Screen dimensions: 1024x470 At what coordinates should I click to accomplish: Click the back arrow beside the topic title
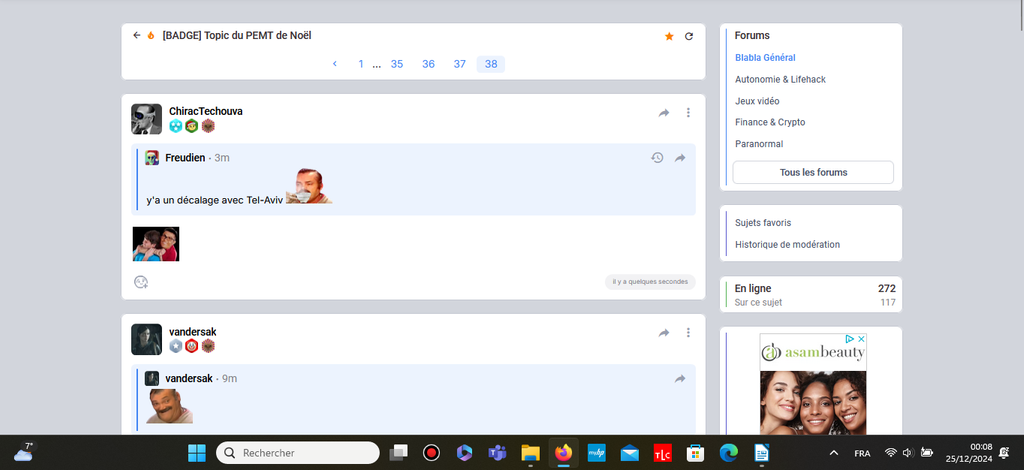click(137, 36)
